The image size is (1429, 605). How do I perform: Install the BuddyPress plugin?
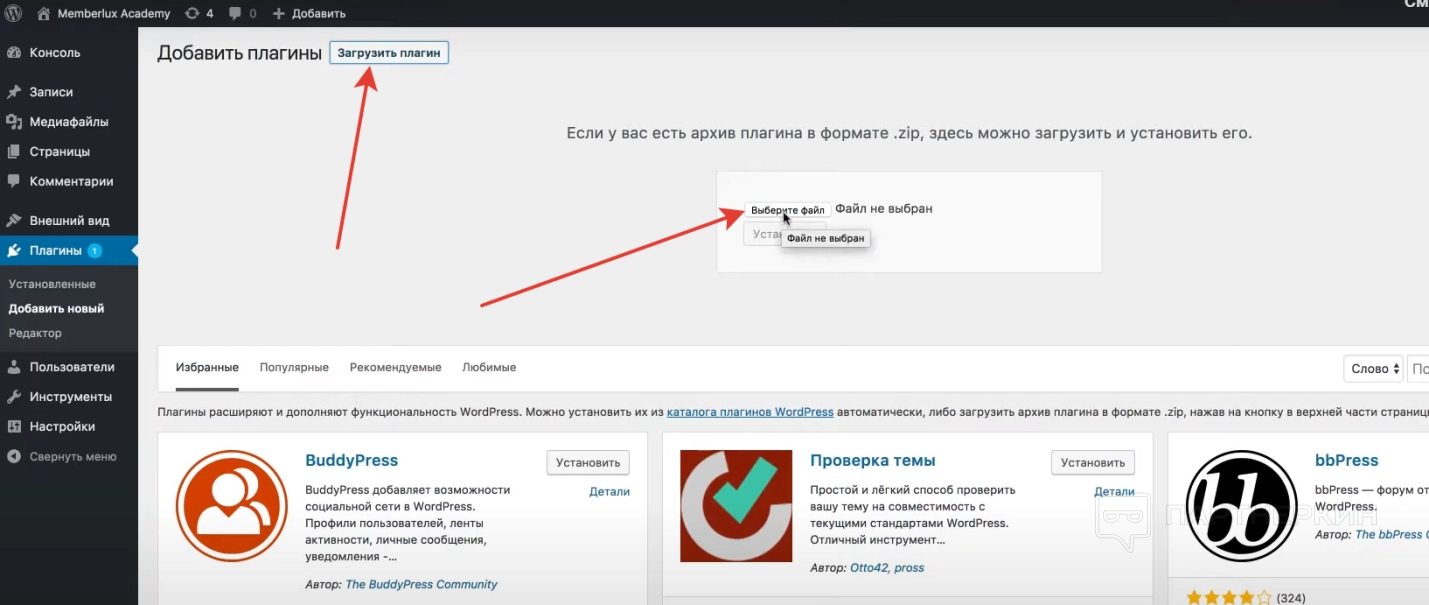click(x=588, y=462)
